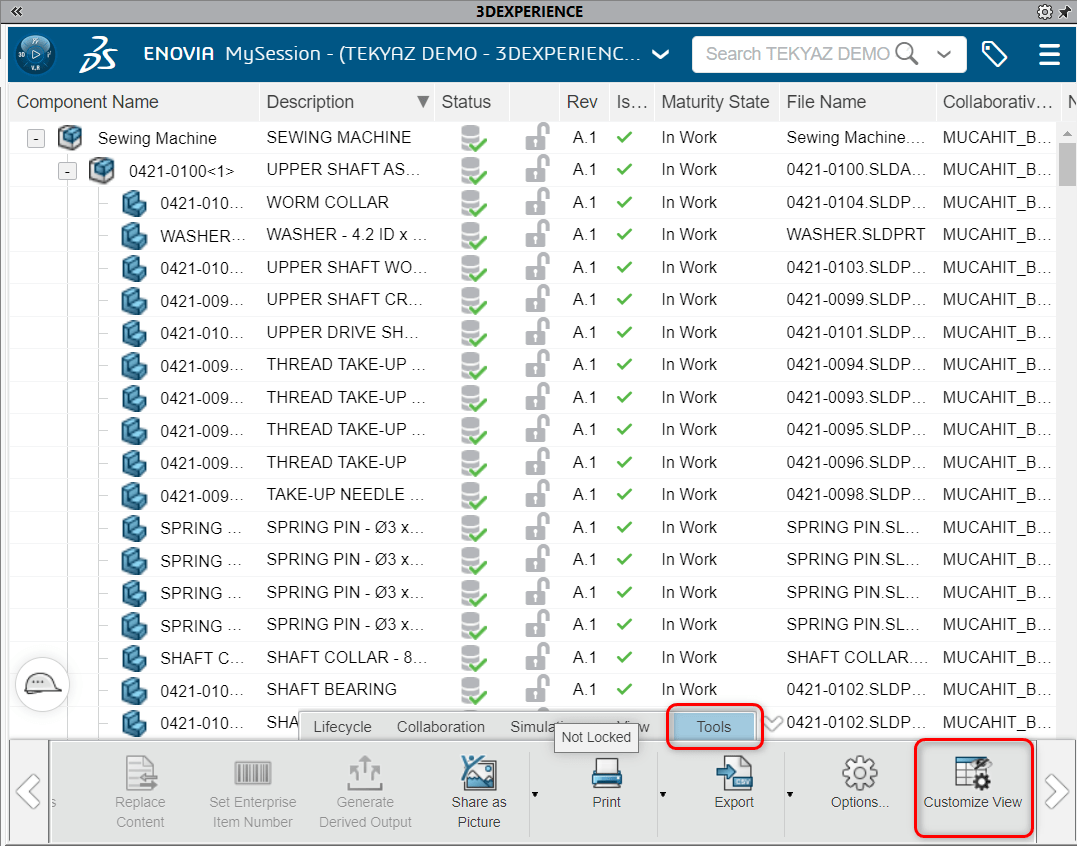This screenshot has width=1077, height=846.
Task: Switch to the Collaboration tab
Action: tap(441, 727)
